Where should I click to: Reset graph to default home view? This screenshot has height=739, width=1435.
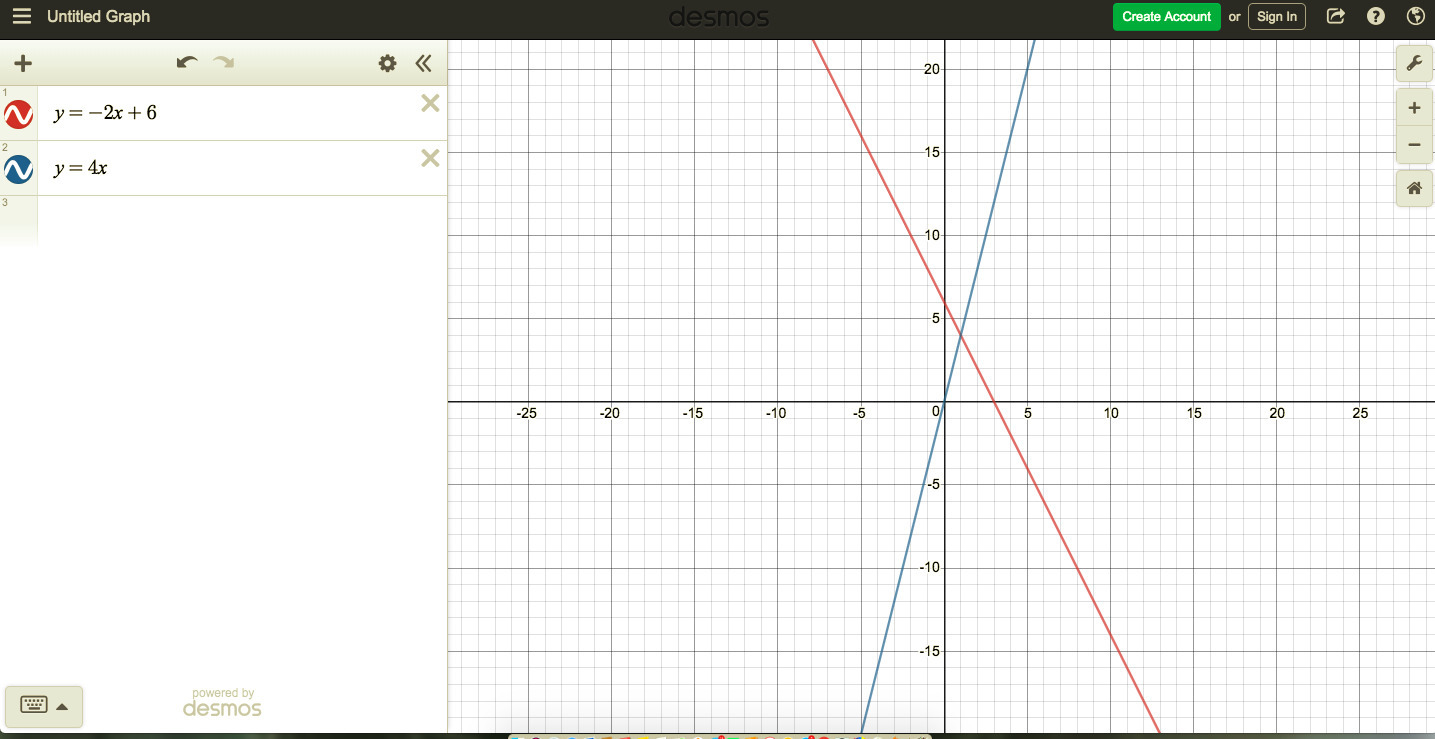point(1414,188)
